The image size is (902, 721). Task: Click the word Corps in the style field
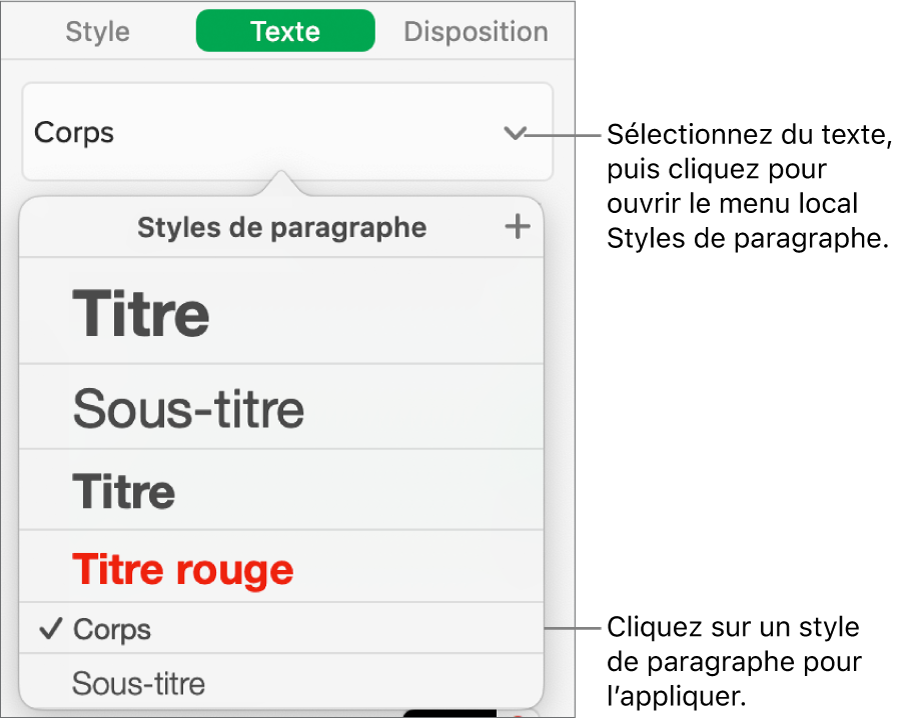click(74, 132)
